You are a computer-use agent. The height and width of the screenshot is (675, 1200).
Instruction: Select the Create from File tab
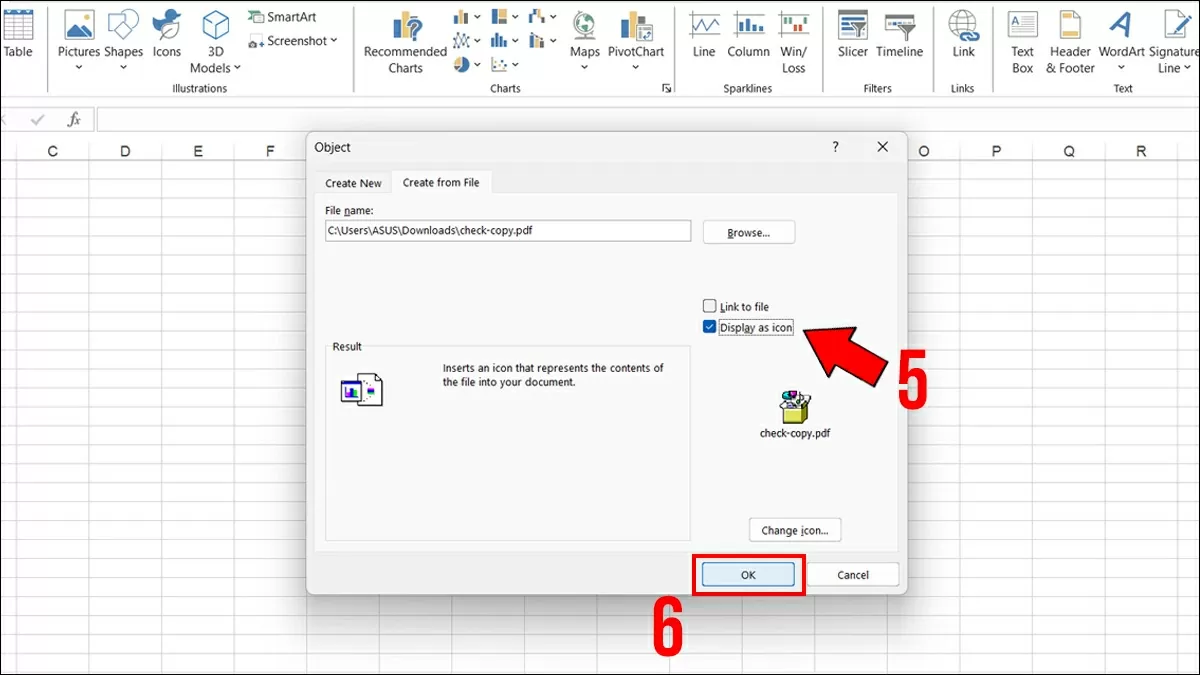(x=441, y=182)
